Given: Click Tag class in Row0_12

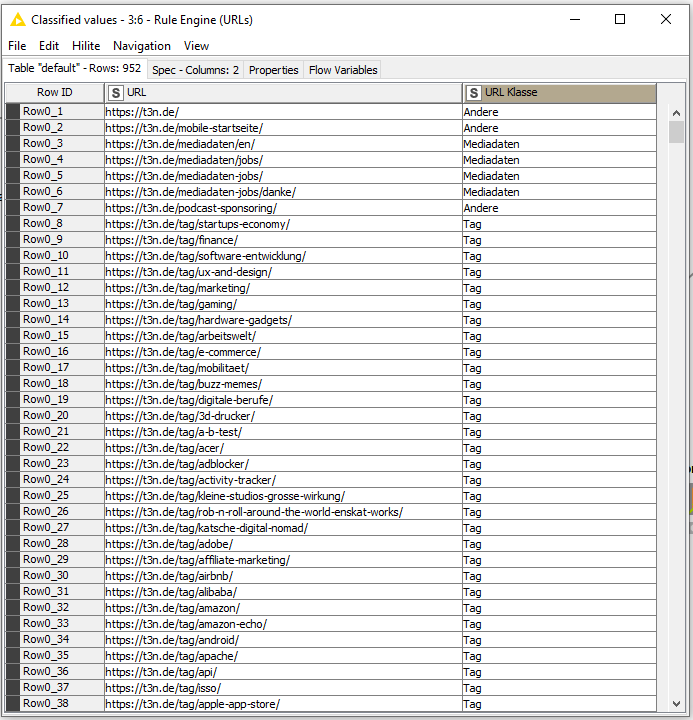Looking at the screenshot, I should [x=559, y=288].
